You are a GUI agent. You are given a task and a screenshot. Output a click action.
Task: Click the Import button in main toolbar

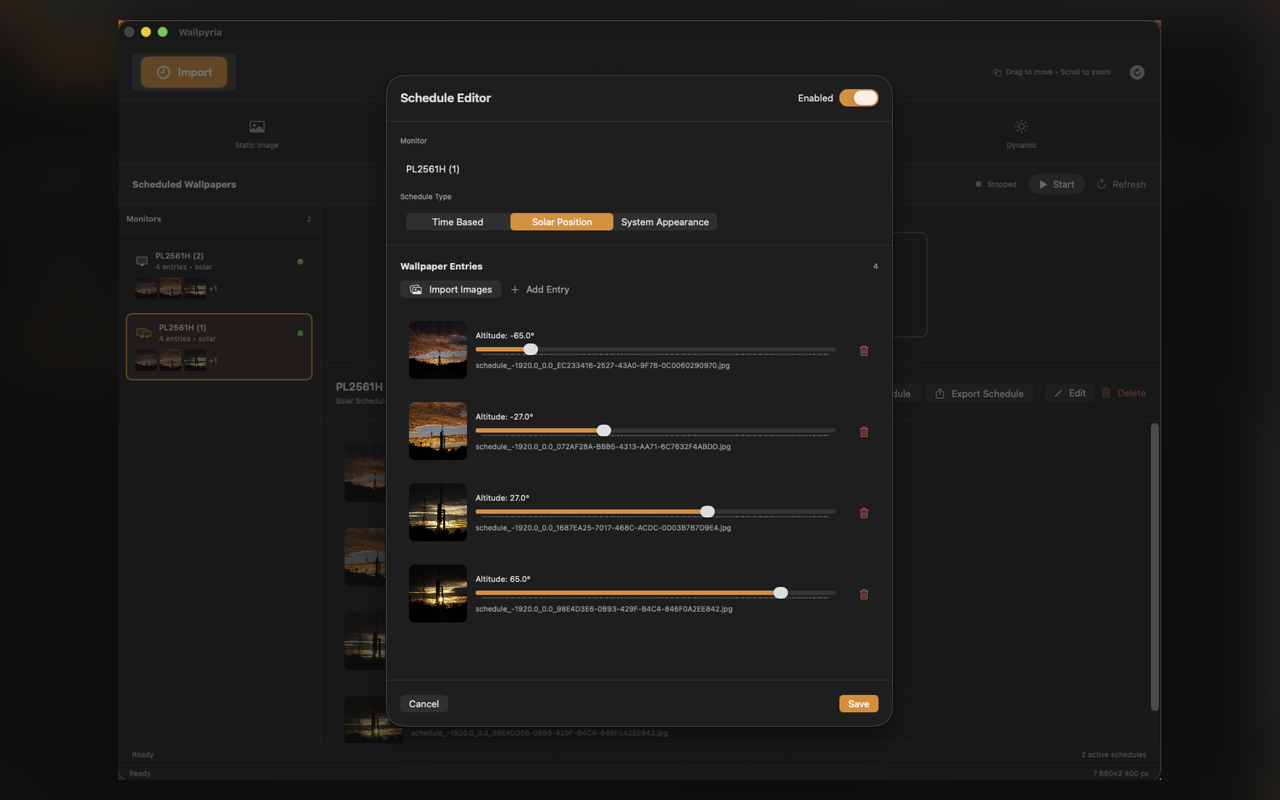184,72
